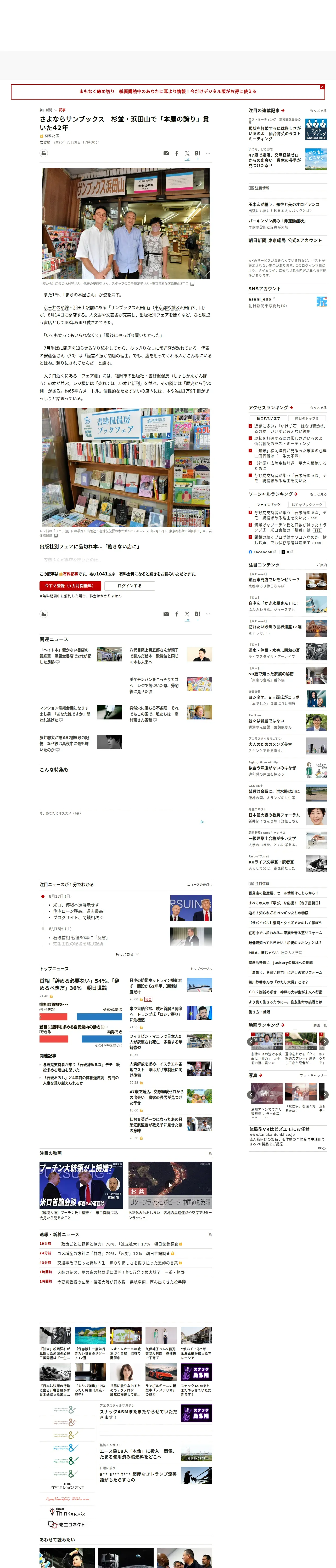Open the top more-options ellipsis icon
336x1568 pixels.
pyautogui.click(x=208, y=153)
